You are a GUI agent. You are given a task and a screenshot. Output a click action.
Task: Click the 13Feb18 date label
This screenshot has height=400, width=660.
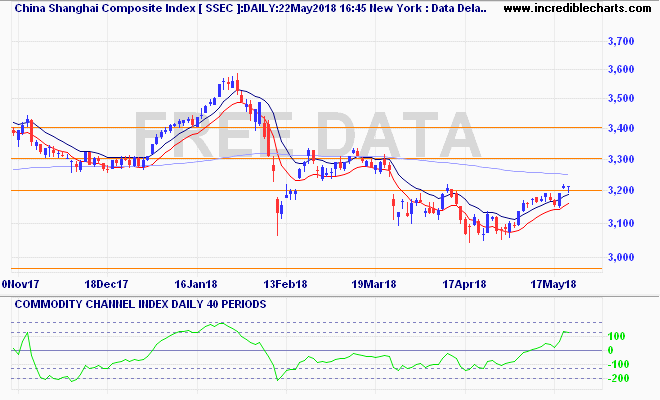pyautogui.click(x=285, y=284)
